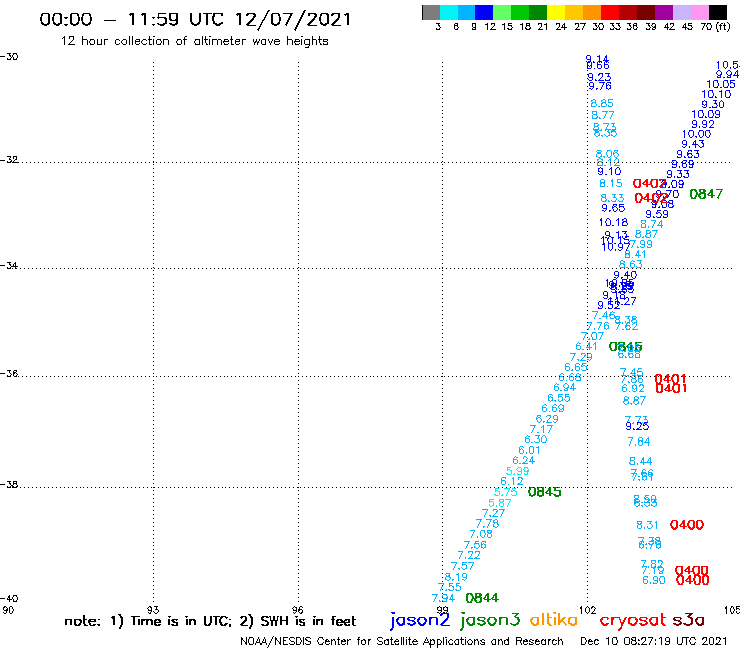Click the cryosat satellite label

(x=633, y=621)
